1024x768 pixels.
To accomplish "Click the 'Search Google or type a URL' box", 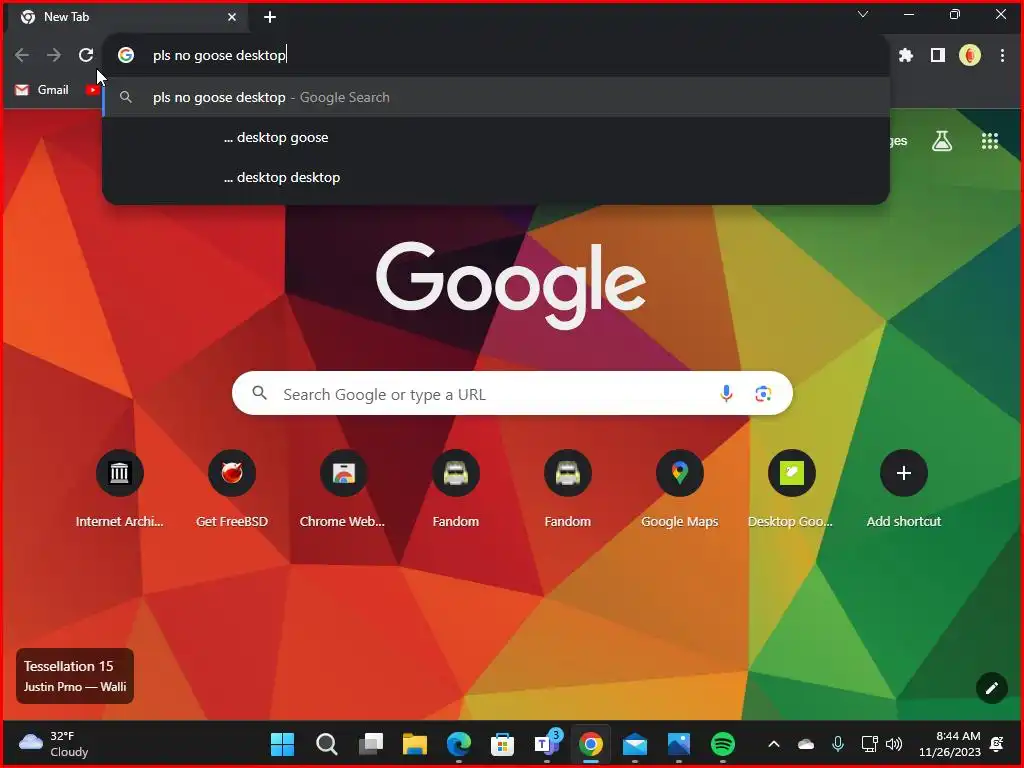I will click(512, 394).
